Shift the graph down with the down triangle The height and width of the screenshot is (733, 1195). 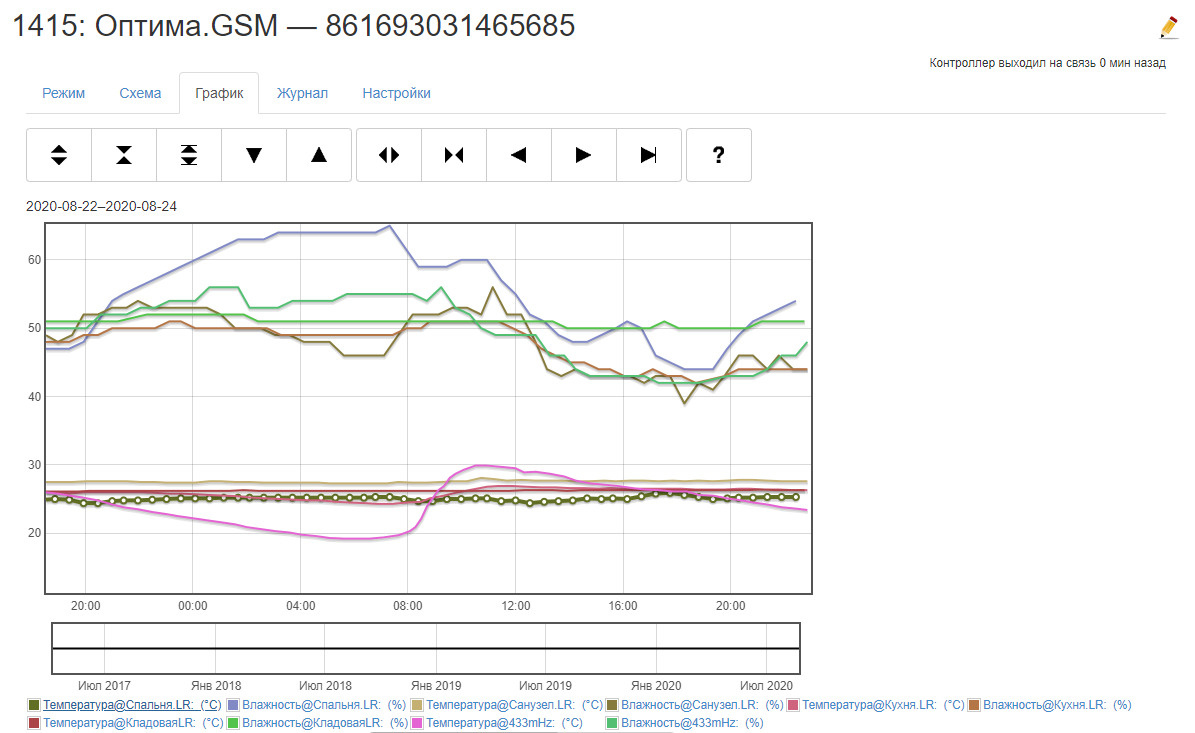pyautogui.click(x=254, y=155)
